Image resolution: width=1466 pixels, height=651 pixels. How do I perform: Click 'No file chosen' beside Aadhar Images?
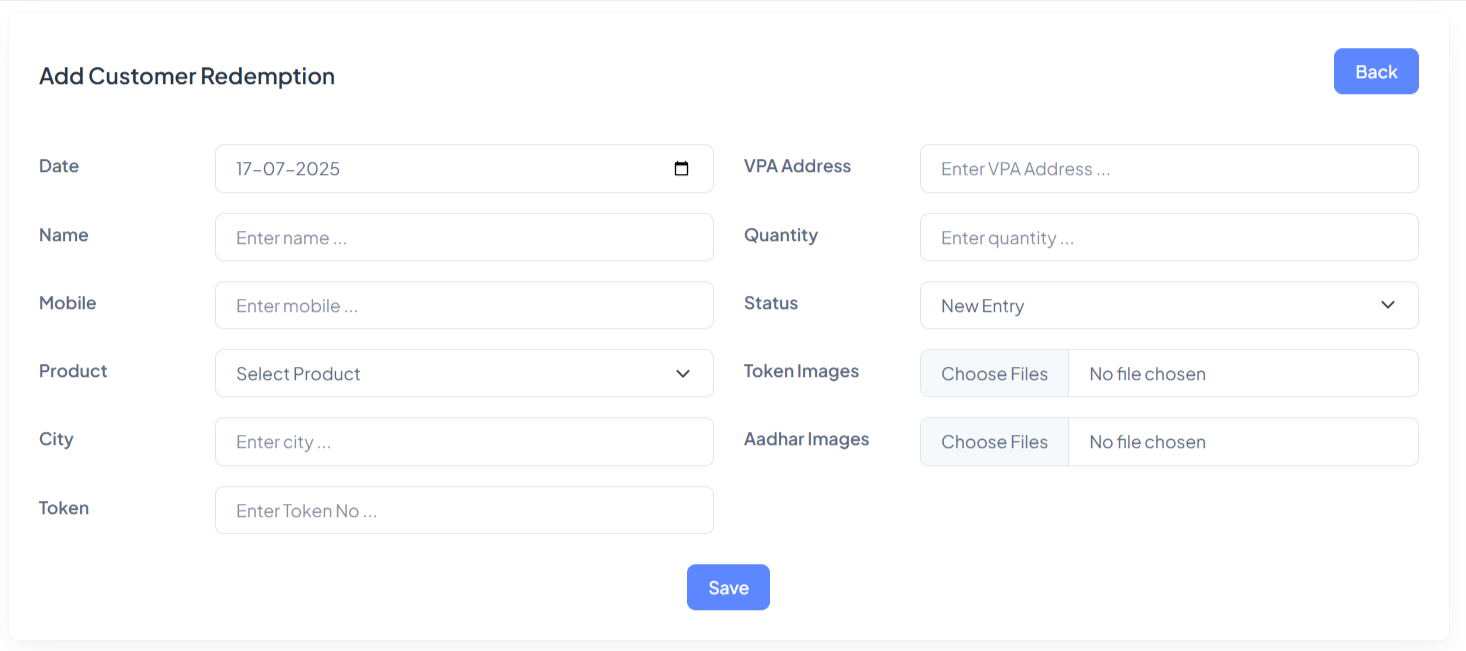pyautogui.click(x=1147, y=442)
